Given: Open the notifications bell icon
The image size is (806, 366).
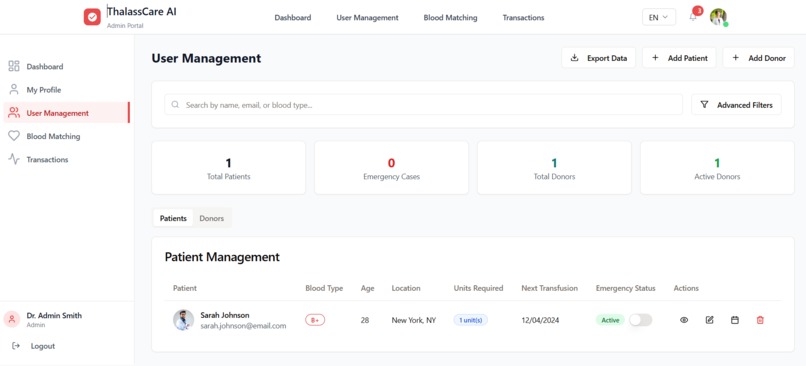Looking at the screenshot, I should pos(693,17).
